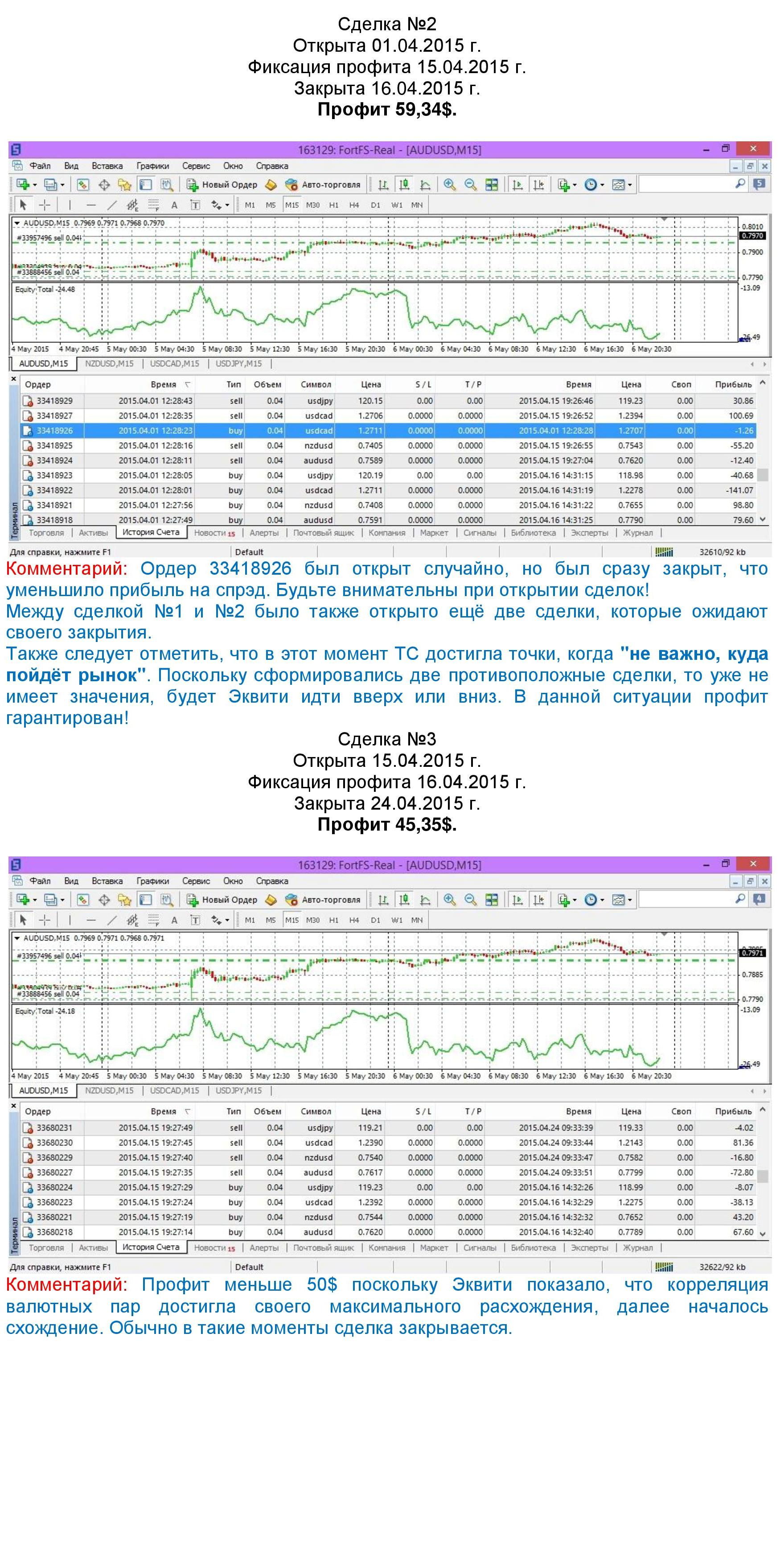Toggle chart auto-scroll in Сделка №2 terminal toolbar
Screen dimensions: 784x1564
pyautogui.click(x=517, y=185)
